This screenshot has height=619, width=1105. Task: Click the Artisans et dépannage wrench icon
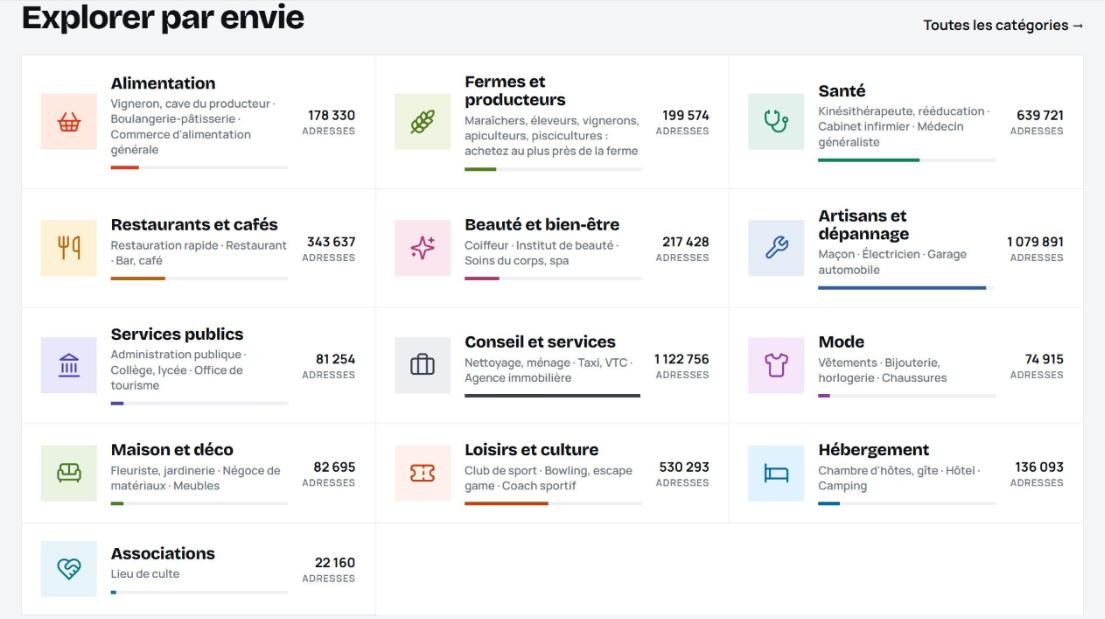tap(776, 247)
